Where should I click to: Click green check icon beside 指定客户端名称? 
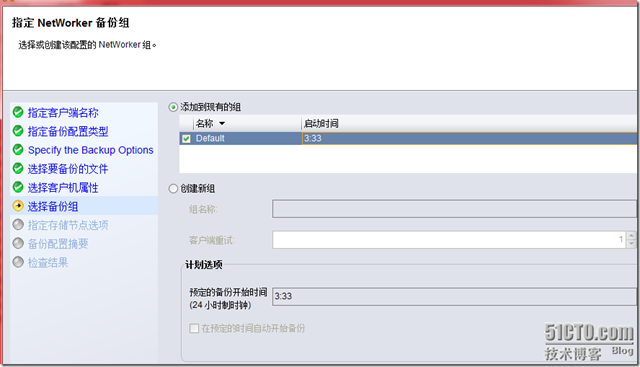18,112
